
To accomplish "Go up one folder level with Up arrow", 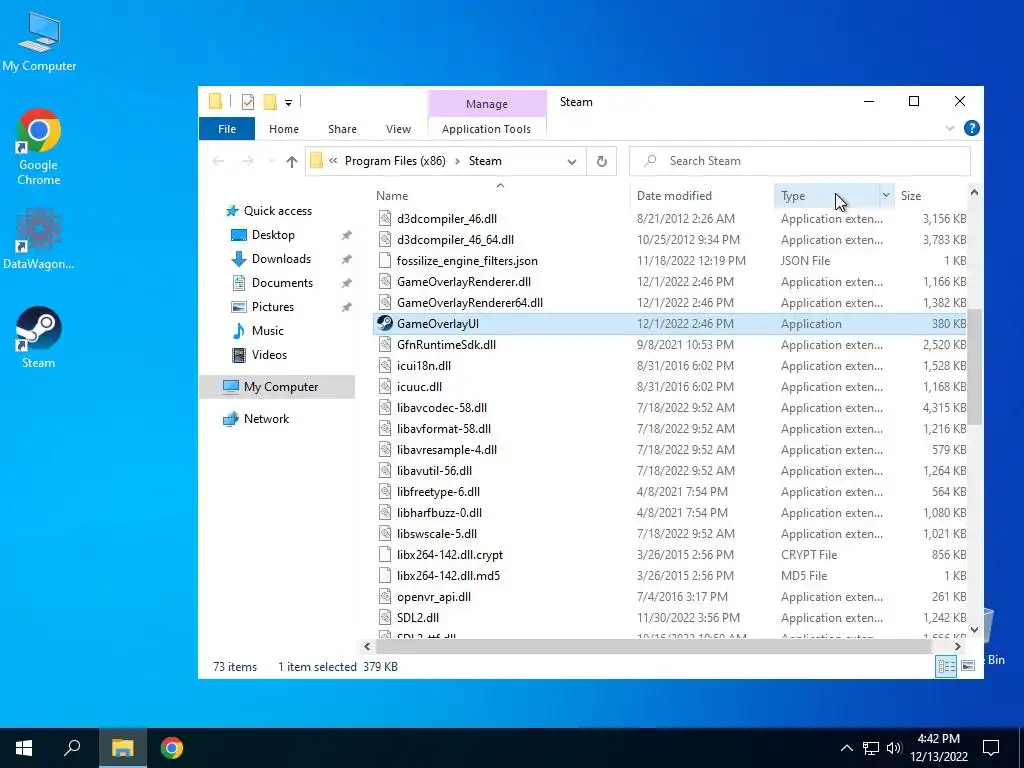I will [x=291, y=161].
